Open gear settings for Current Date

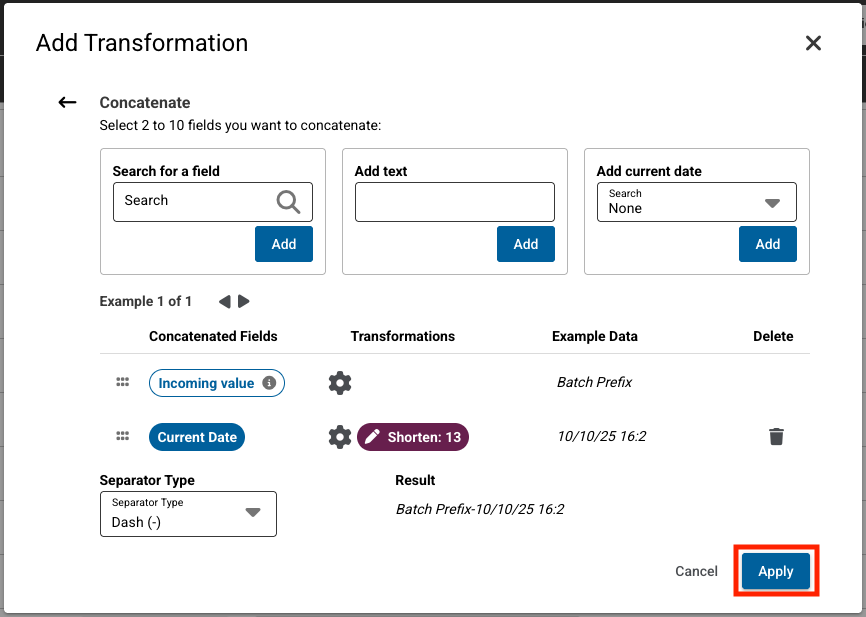[x=340, y=437]
